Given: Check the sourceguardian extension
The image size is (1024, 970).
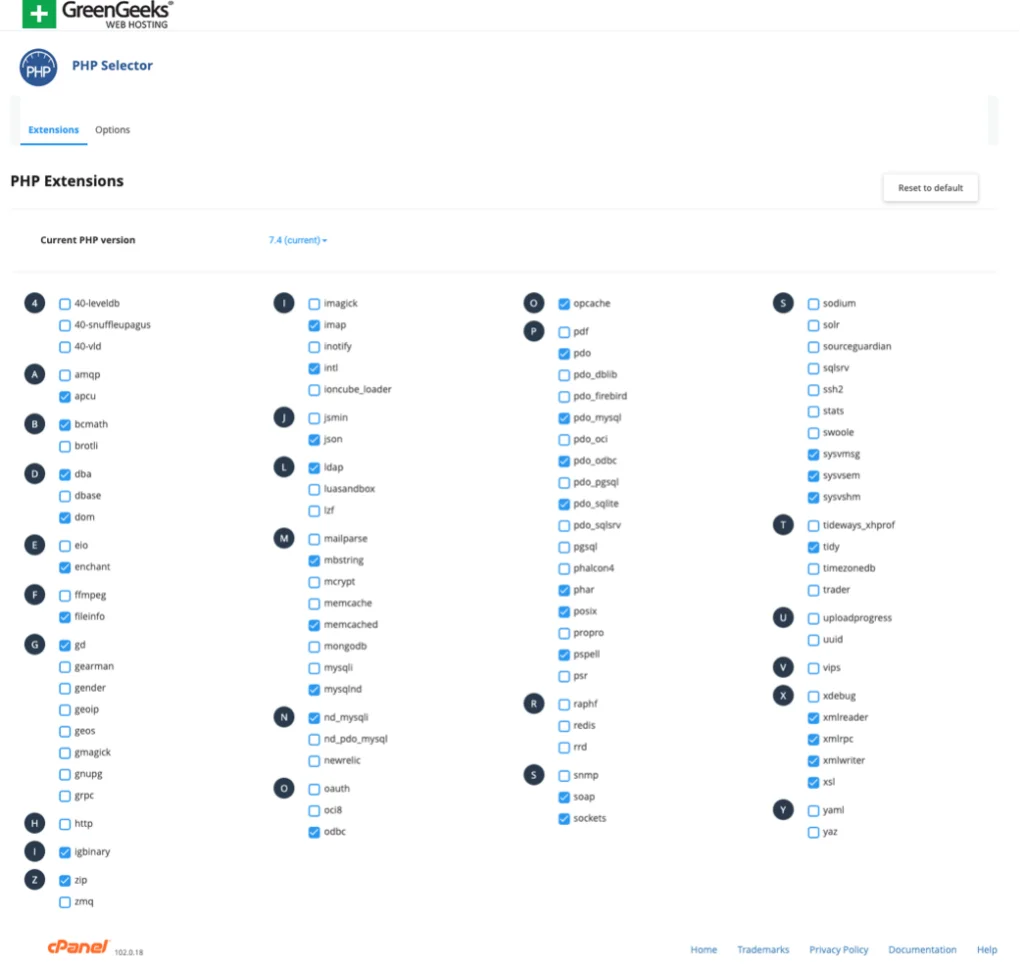Looking at the screenshot, I should [x=813, y=347].
